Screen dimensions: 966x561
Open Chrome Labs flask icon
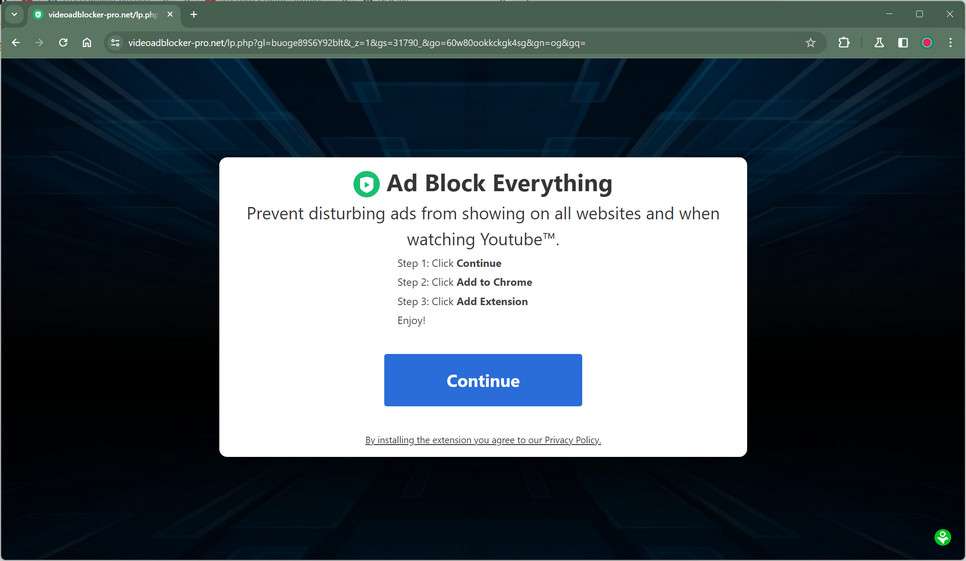(x=879, y=42)
